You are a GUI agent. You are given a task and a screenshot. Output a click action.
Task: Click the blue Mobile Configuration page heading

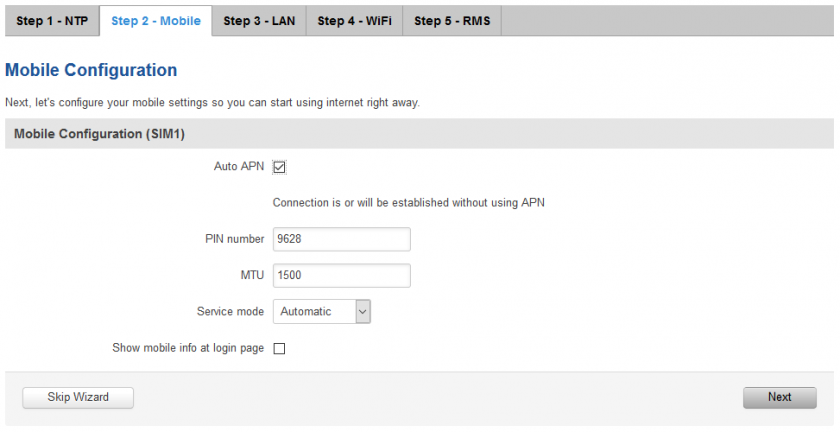click(91, 70)
